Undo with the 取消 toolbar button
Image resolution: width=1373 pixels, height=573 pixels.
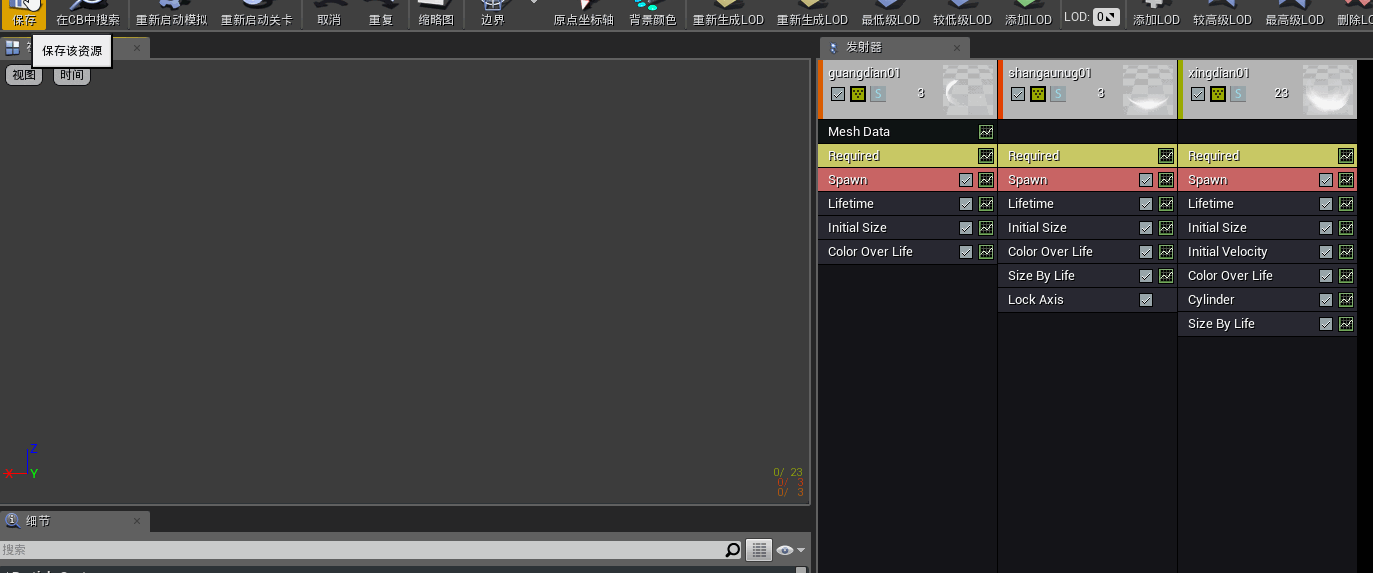328,14
